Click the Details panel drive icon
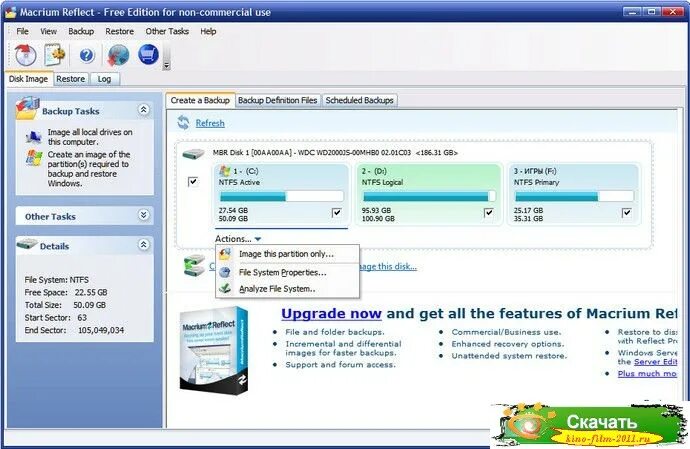Viewport: 690px width, 449px height. 27,244
